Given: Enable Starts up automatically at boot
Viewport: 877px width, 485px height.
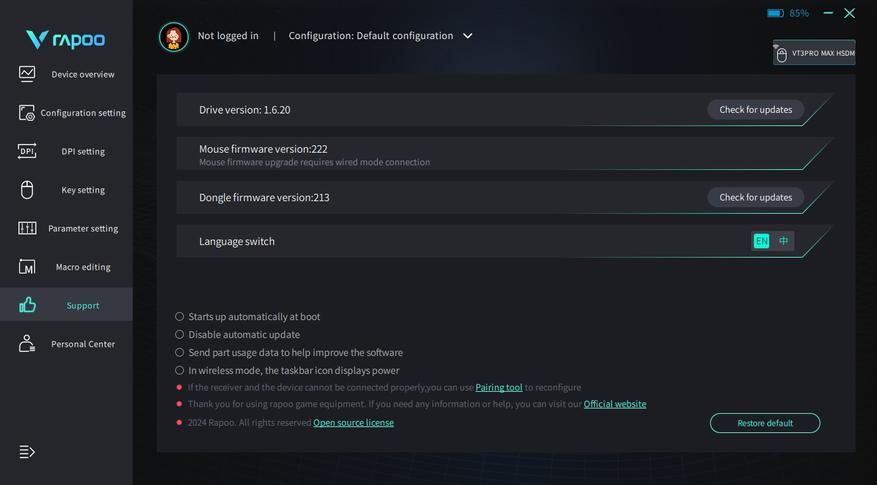Looking at the screenshot, I should pyautogui.click(x=180, y=317).
